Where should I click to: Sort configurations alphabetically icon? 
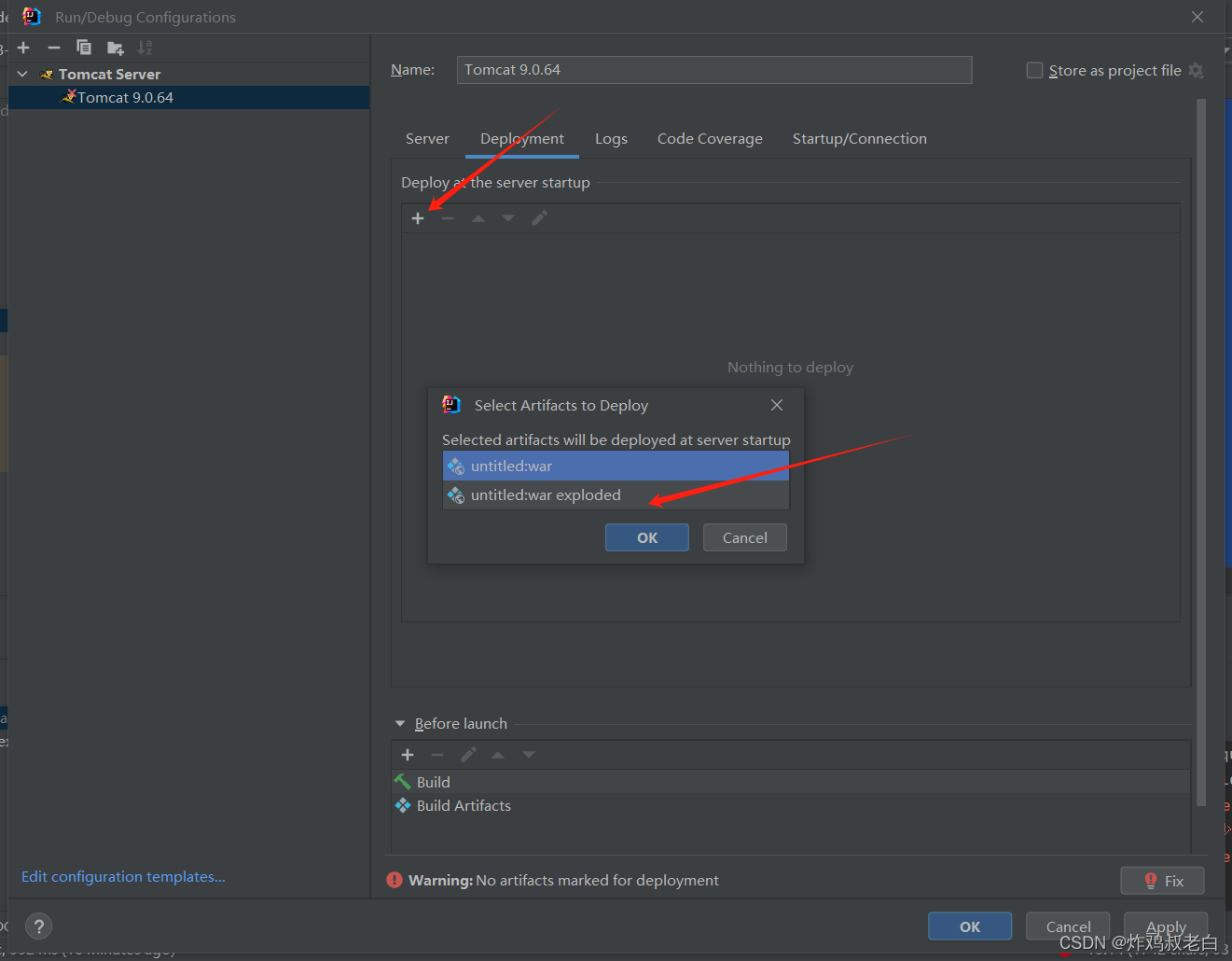point(145,48)
